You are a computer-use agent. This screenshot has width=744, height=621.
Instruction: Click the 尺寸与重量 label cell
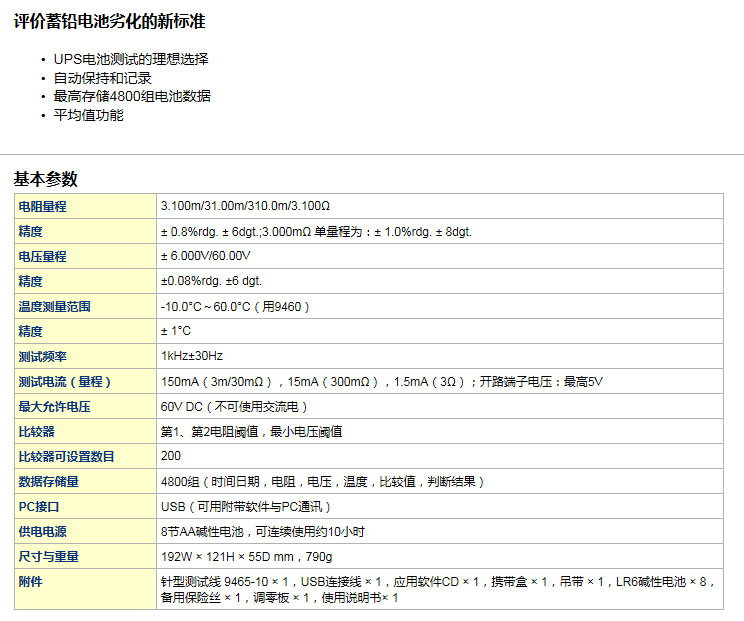pyautogui.click(x=48, y=556)
